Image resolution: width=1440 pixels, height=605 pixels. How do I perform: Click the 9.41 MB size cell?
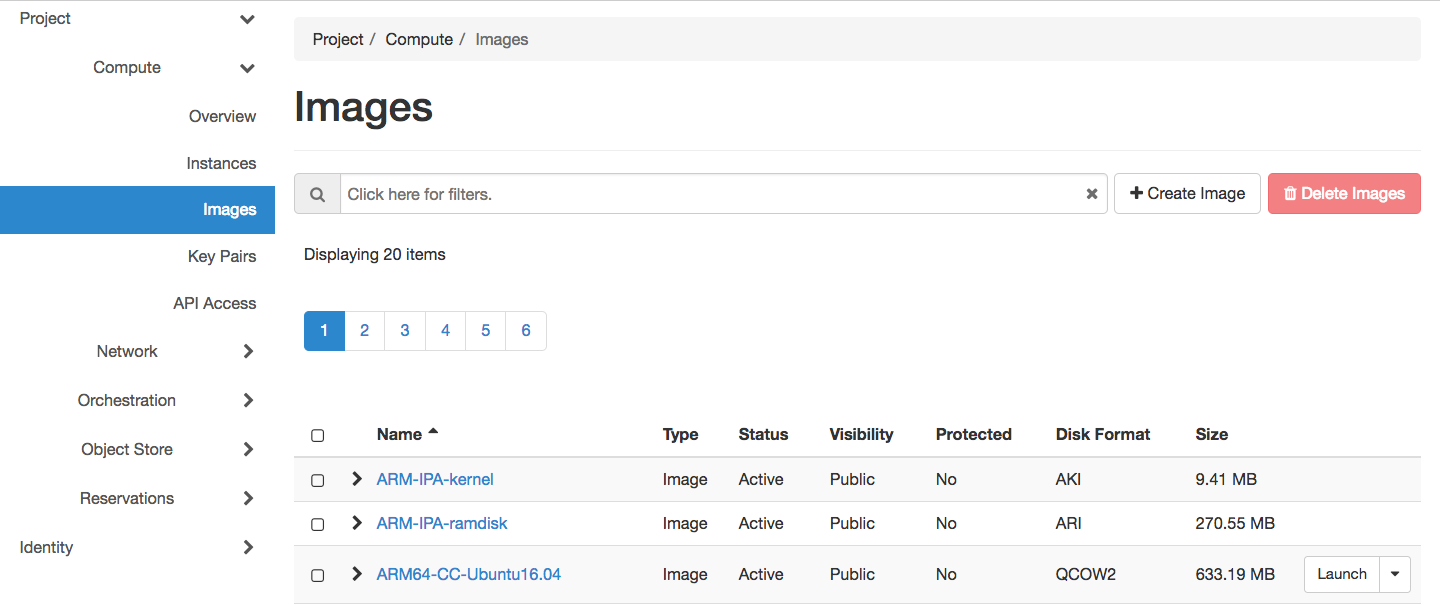click(1226, 479)
